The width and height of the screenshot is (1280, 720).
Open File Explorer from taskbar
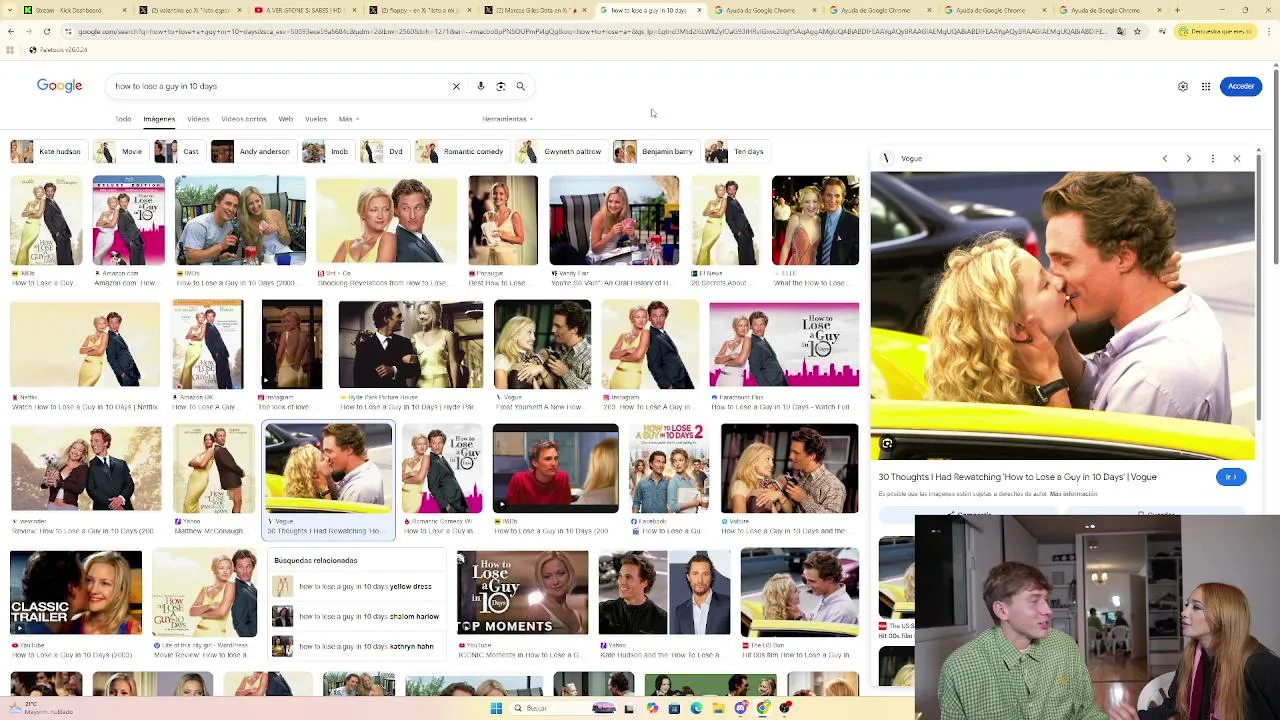click(718, 708)
